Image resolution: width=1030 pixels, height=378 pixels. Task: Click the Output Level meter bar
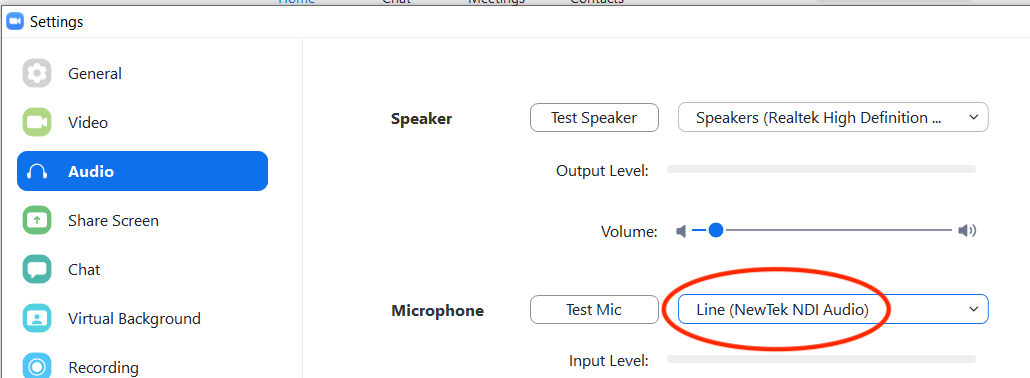[821, 169]
